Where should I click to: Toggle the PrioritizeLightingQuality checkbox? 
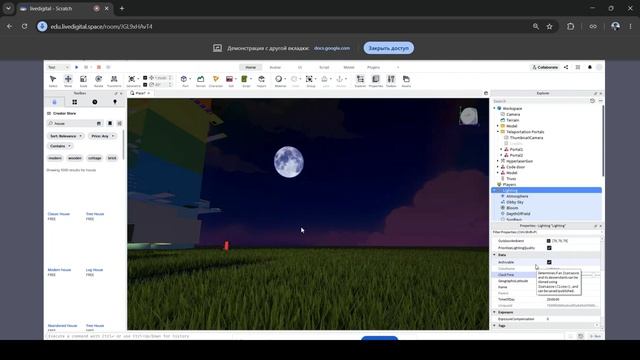pyautogui.click(x=549, y=248)
